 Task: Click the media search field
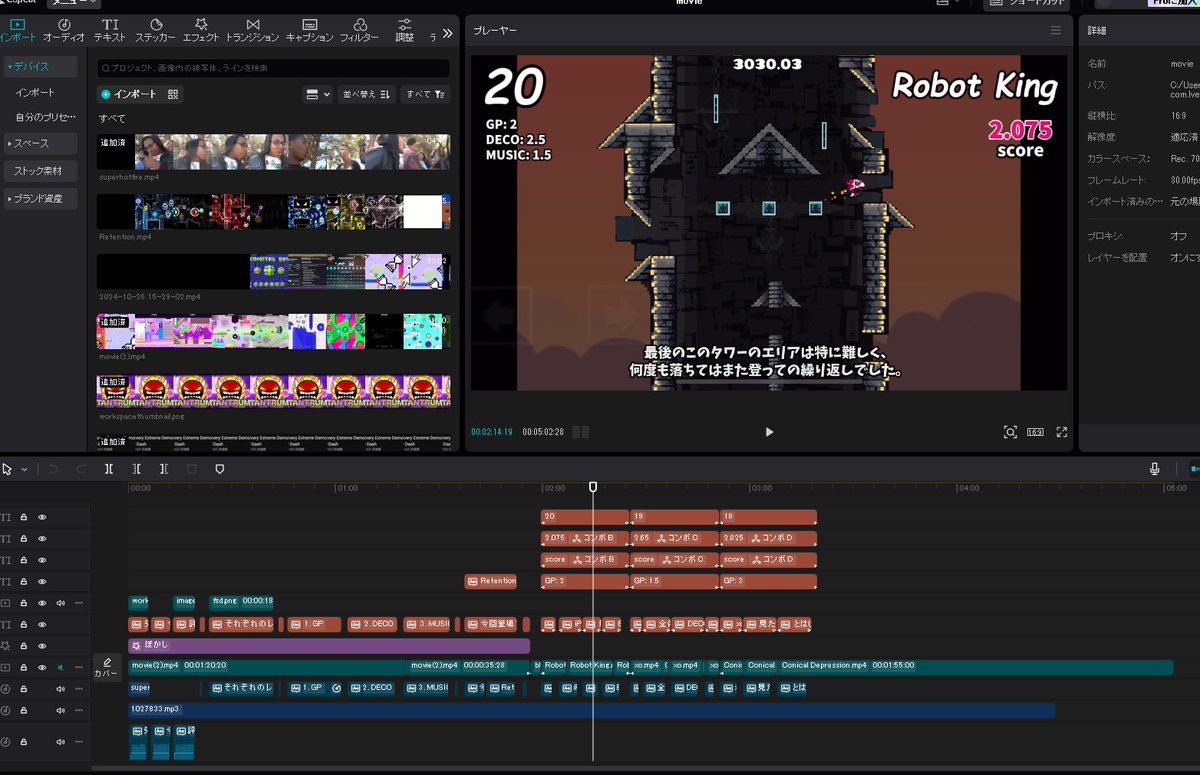point(273,68)
